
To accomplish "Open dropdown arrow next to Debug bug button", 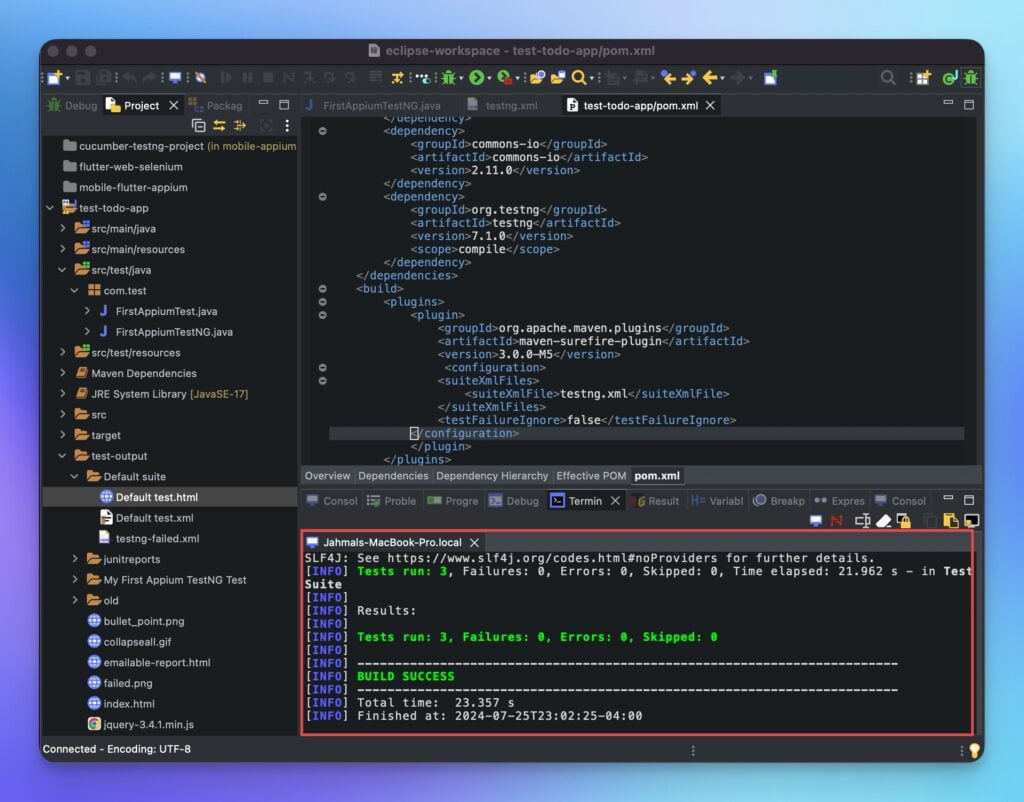I will click(x=460, y=79).
